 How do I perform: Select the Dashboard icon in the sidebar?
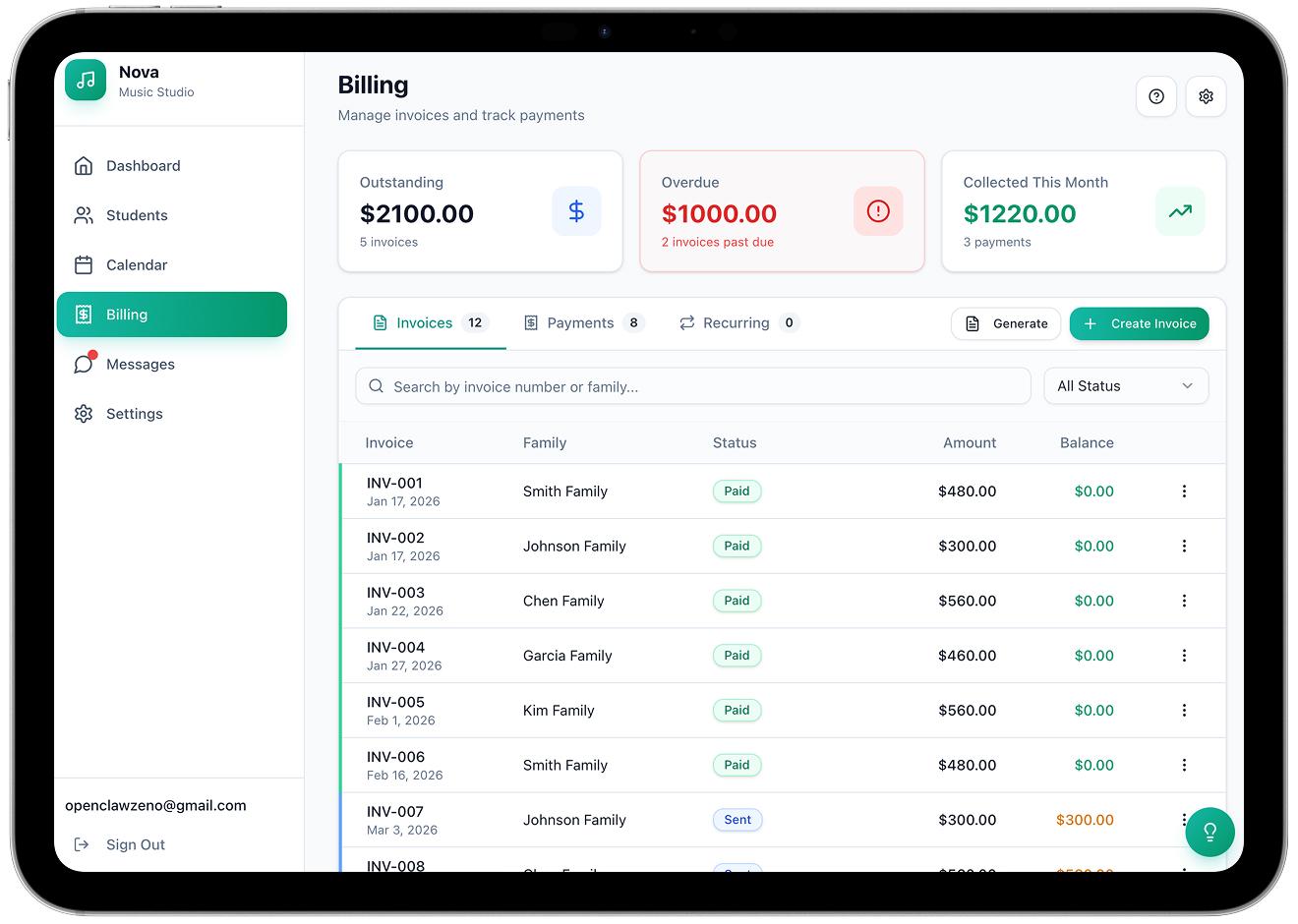point(85,165)
